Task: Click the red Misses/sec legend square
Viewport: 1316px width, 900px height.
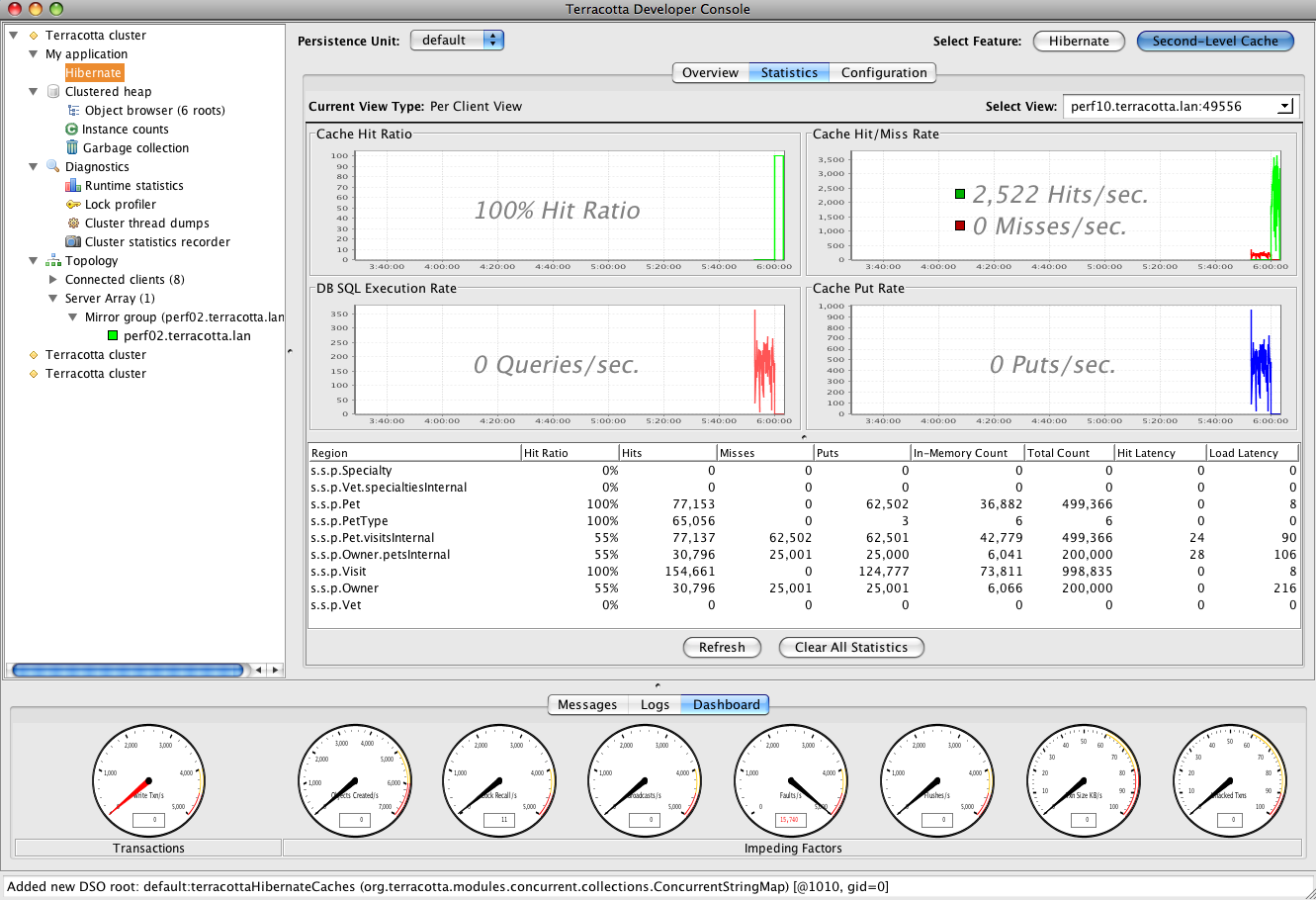Action: tap(959, 225)
